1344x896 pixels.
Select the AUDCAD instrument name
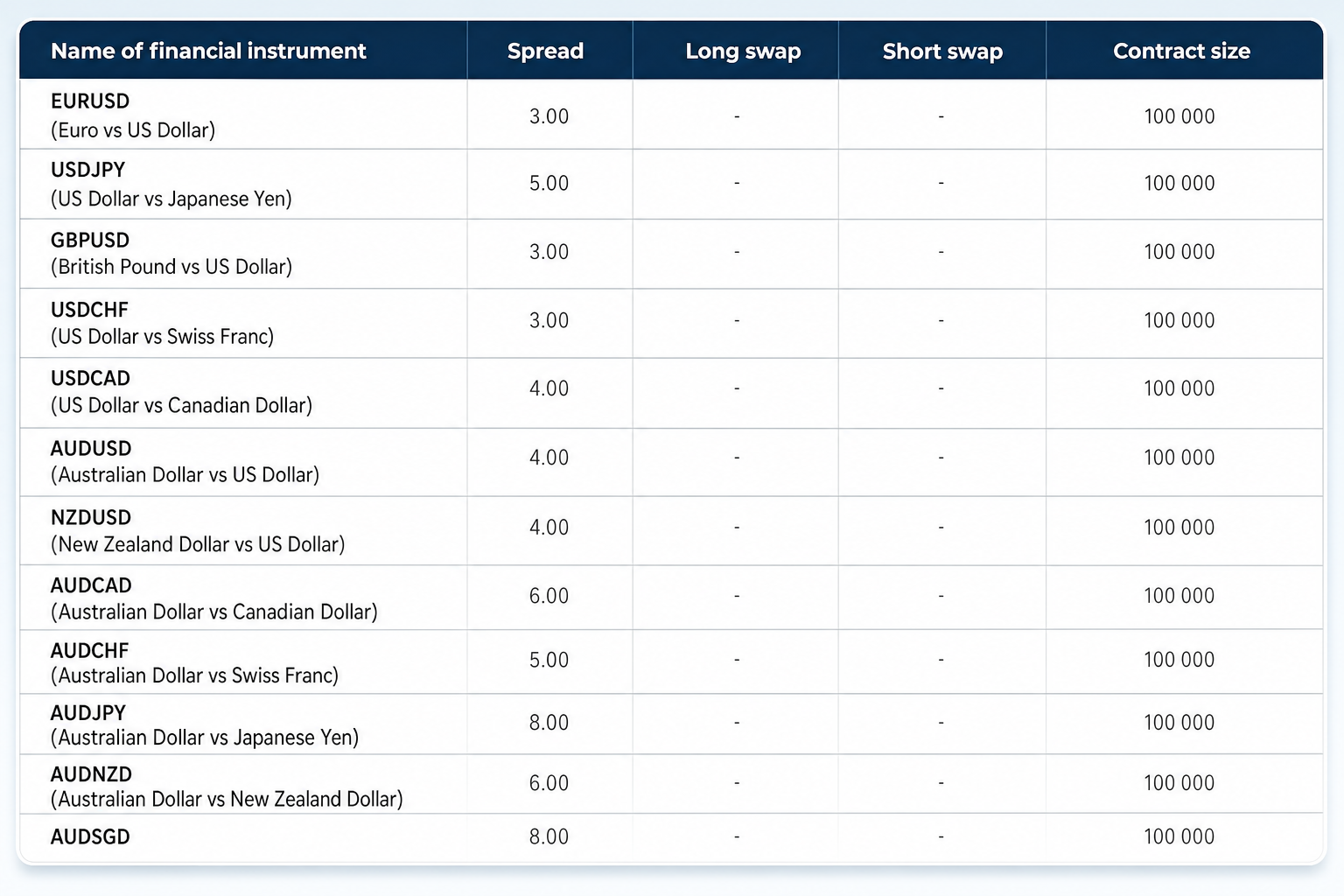91,585
